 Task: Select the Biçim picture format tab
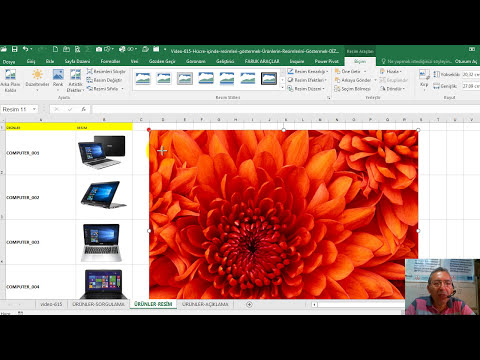click(x=360, y=61)
